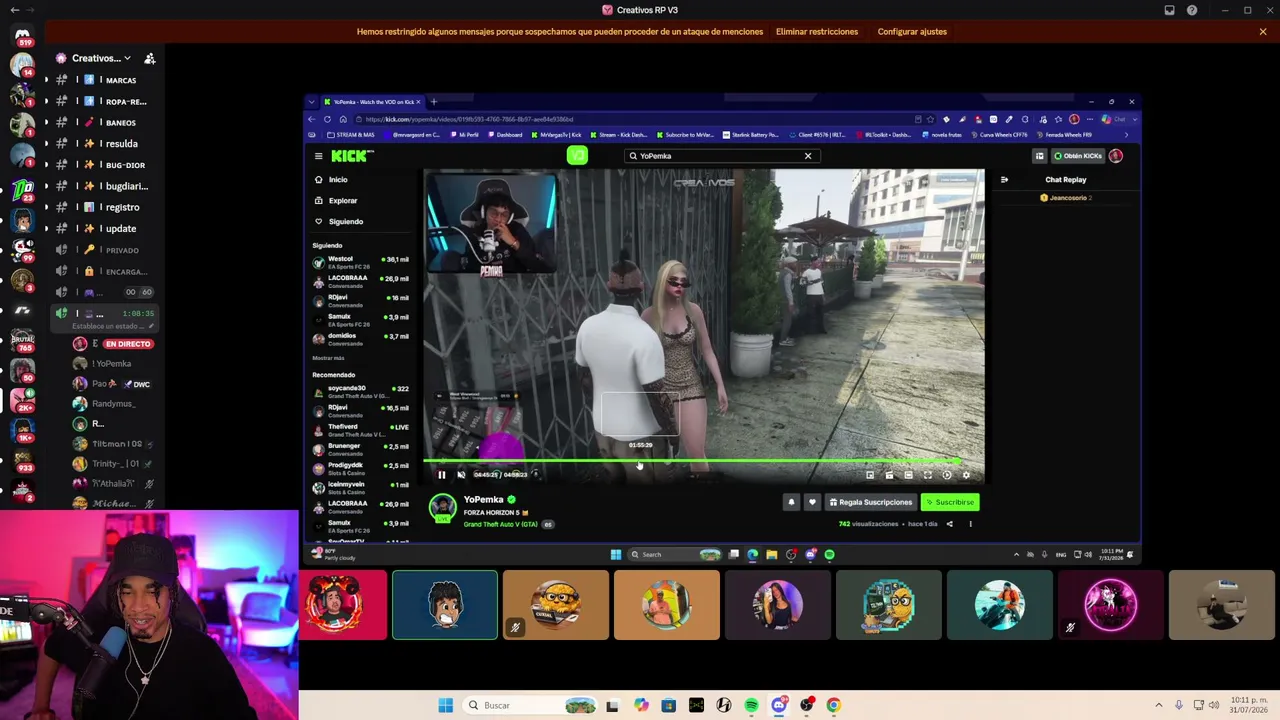Expand the BANEOS channel arrow
The image size is (1280, 720).
pos(45,122)
